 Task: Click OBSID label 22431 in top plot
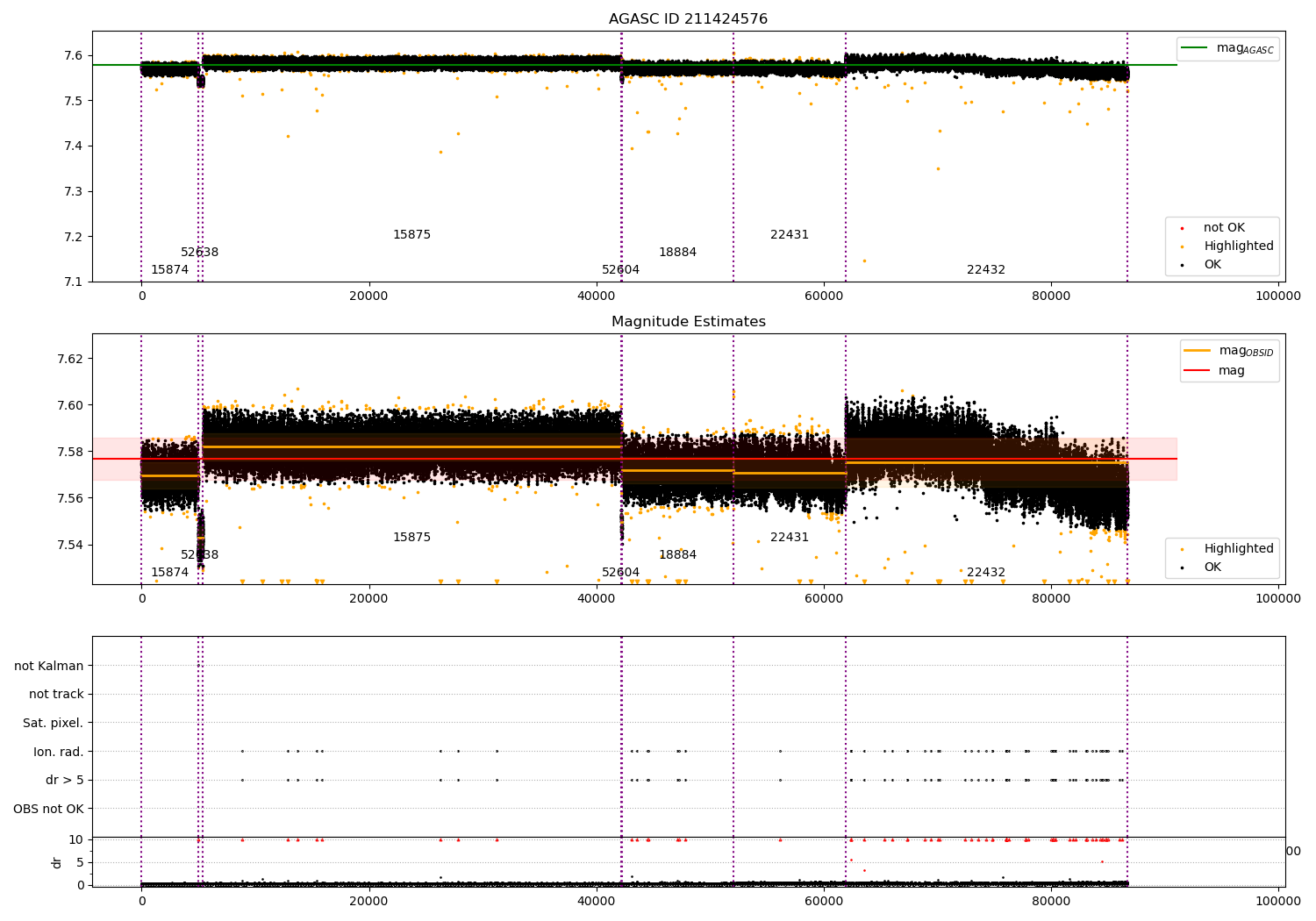click(790, 235)
